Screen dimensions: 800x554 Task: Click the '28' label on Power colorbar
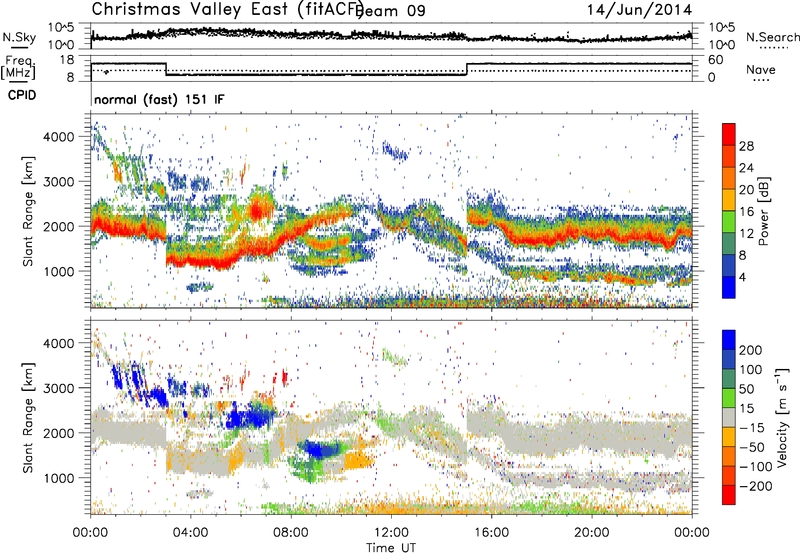746,146
